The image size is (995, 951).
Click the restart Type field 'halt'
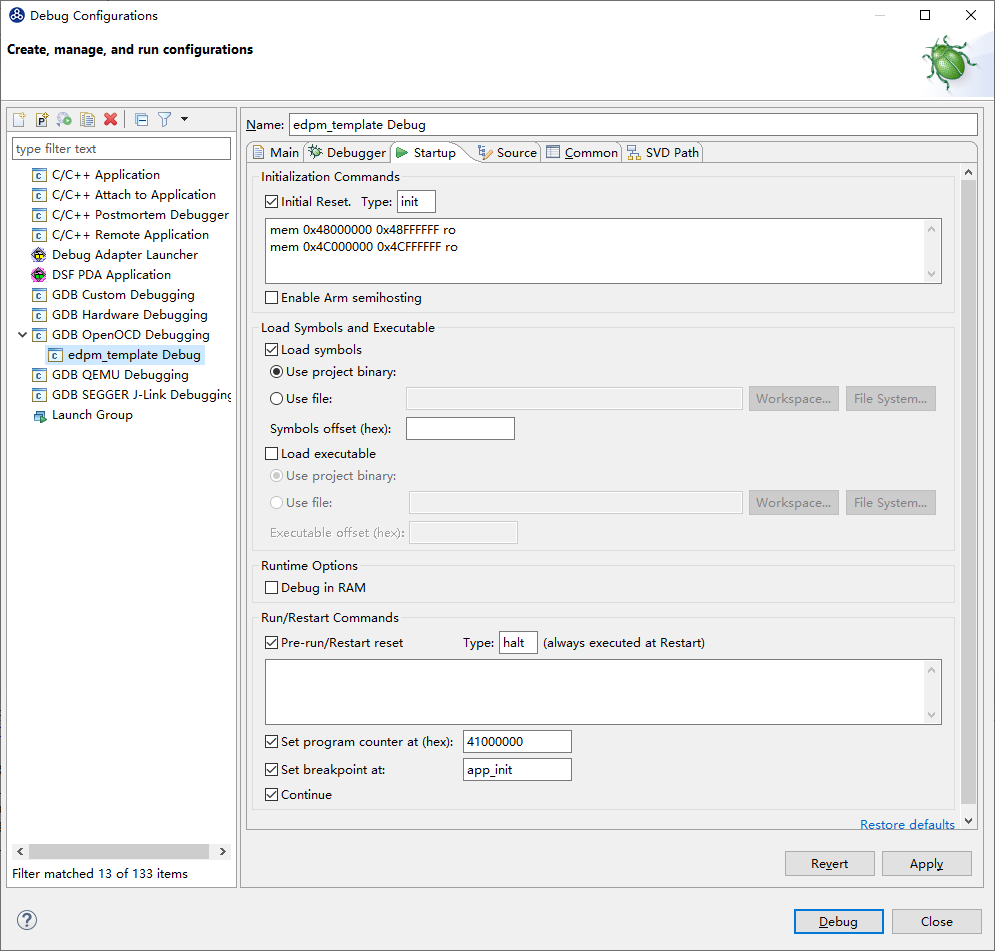coord(518,643)
